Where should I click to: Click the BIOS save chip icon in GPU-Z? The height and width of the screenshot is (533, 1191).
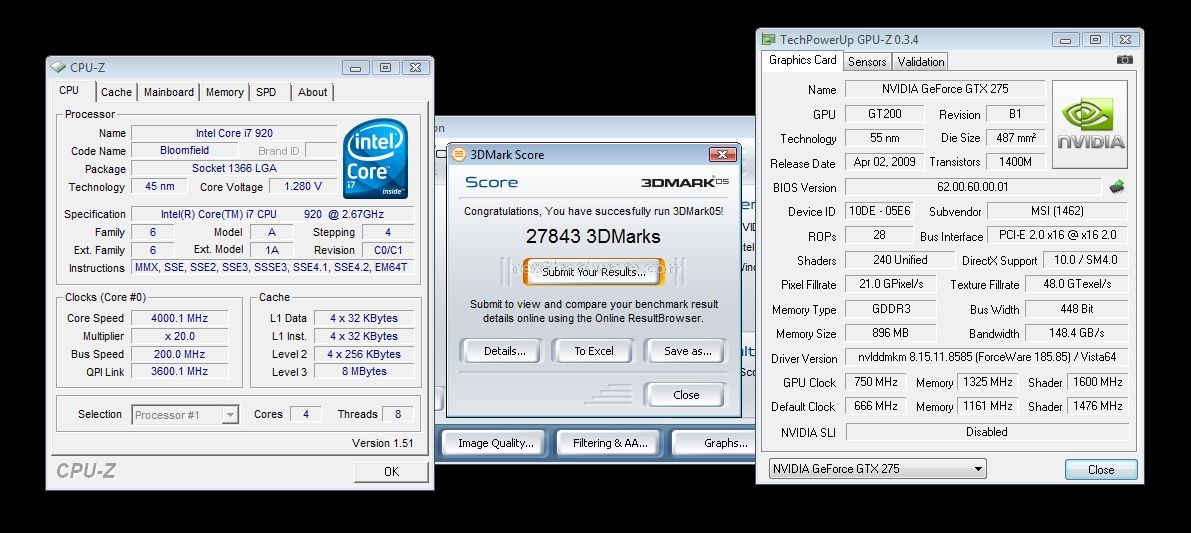(1117, 187)
